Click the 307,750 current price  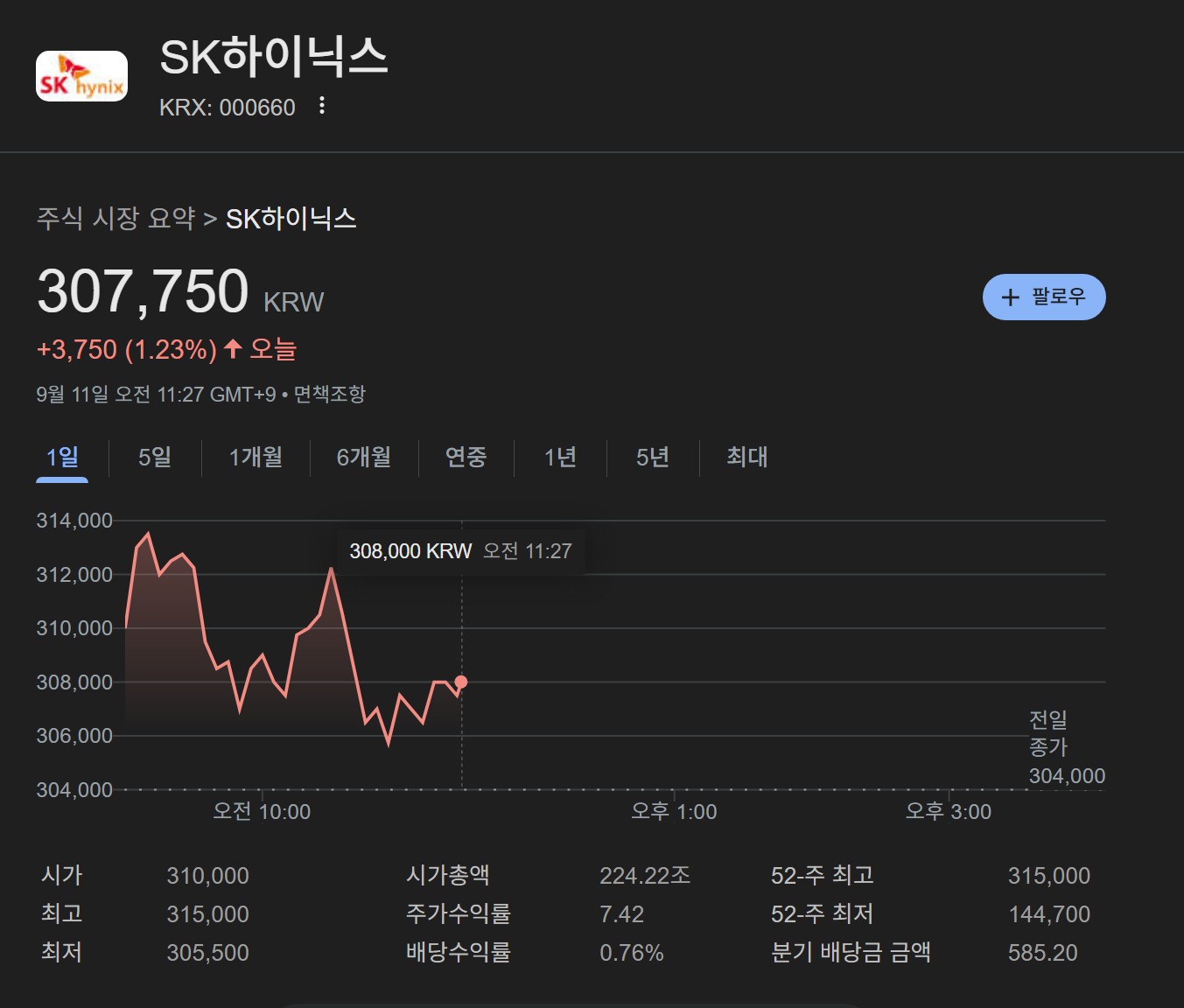tap(143, 291)
